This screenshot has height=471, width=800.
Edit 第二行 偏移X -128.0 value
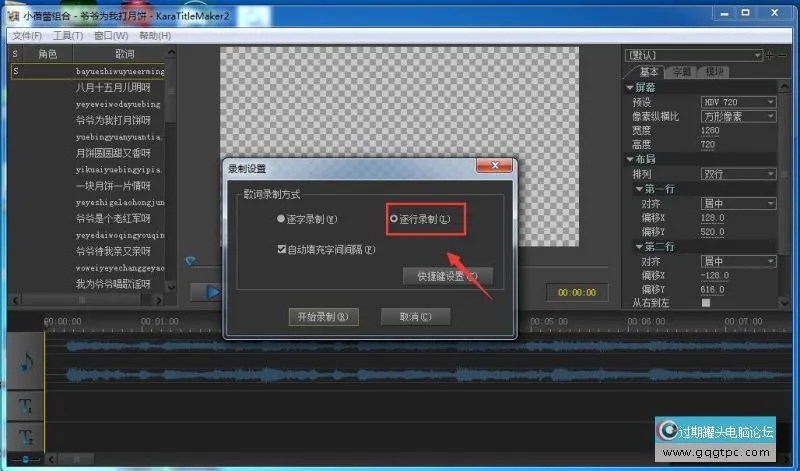(x=715, y=276)
